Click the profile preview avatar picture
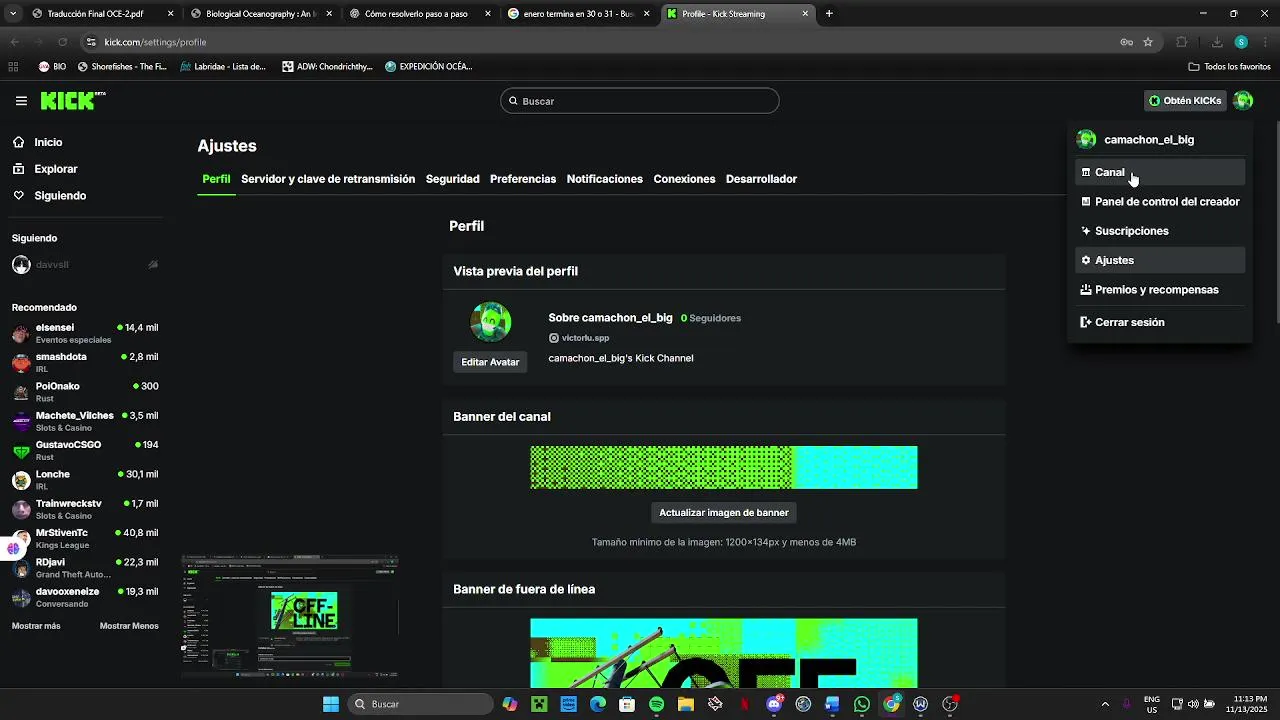This screenshot has width=1280, height=720. point(491,322)
